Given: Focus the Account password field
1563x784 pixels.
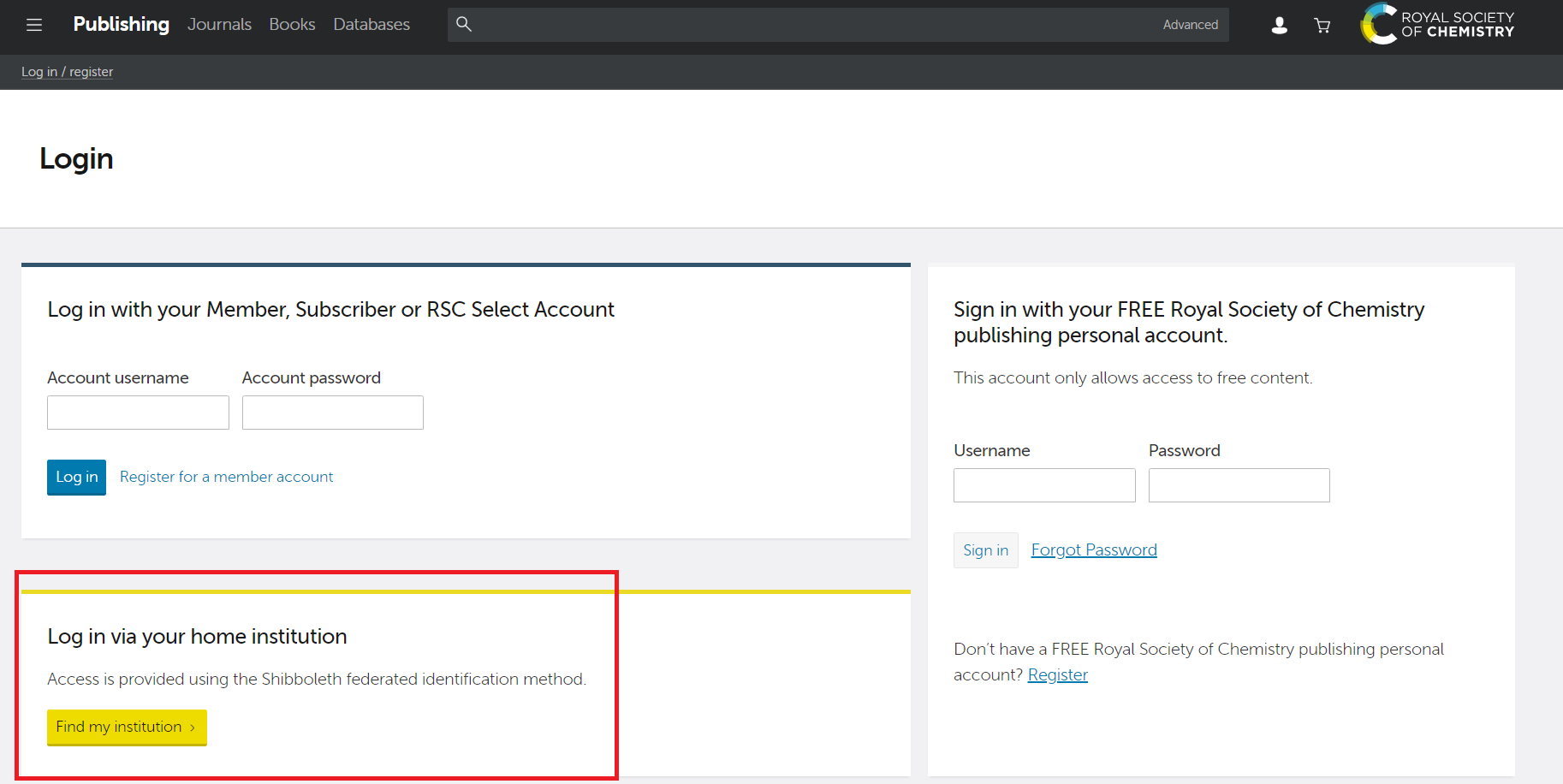Looking at the screenshot, I should pyautogui.click(x=332, y=413).
